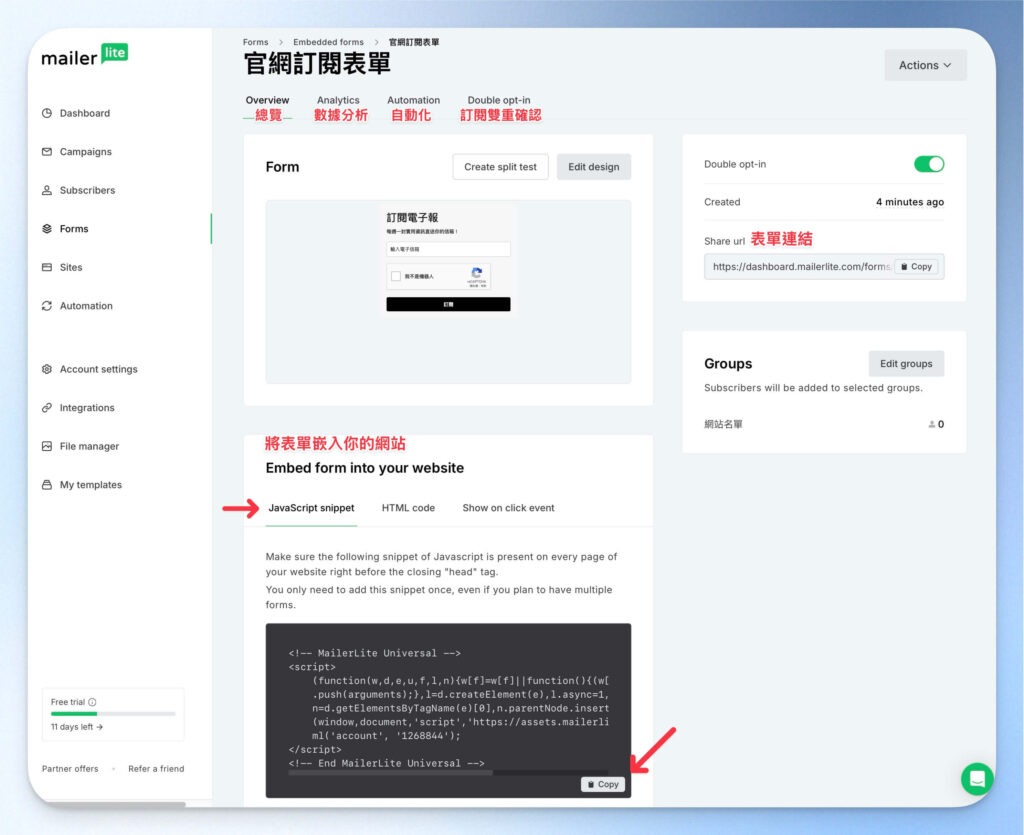Screen dimensions: 1024x835
Task: Open the Actions dropdown
Action: 925,65
